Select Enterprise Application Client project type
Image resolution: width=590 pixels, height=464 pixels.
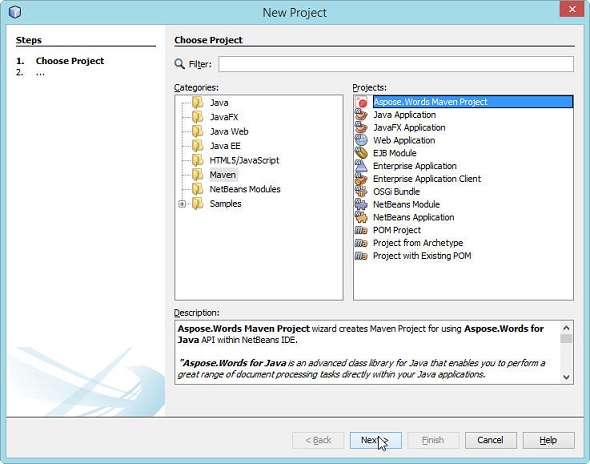[427, 179]
